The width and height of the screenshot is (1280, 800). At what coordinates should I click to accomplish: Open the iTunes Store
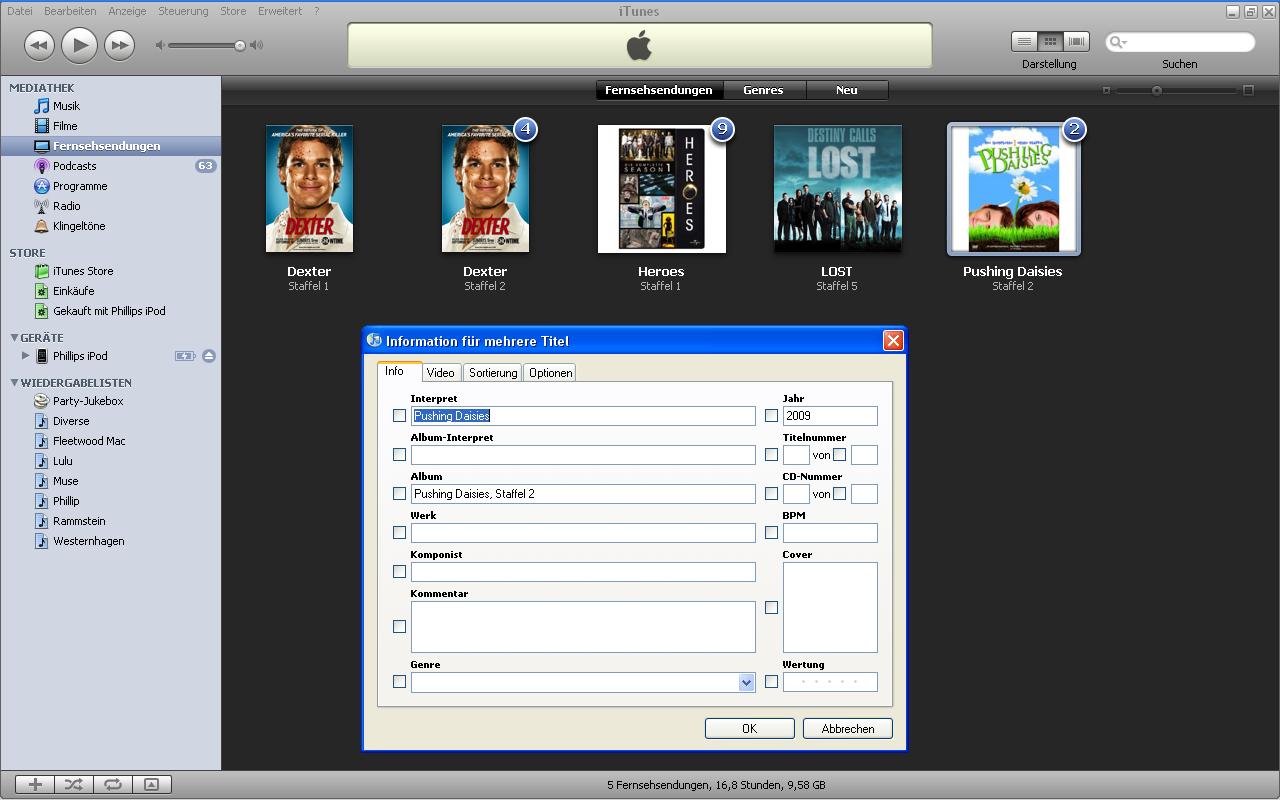83,271
